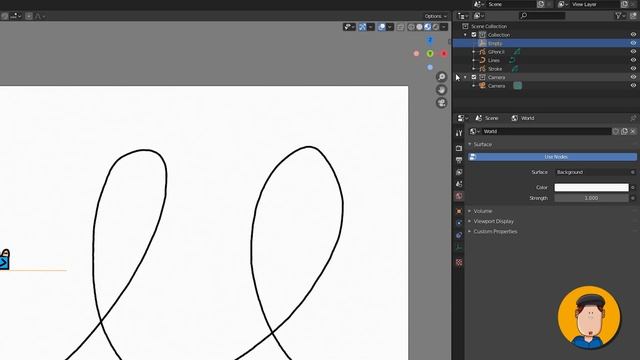Open the shading options dropdown arrow
This screenshot has width=640, height=360.
point(444,27)
